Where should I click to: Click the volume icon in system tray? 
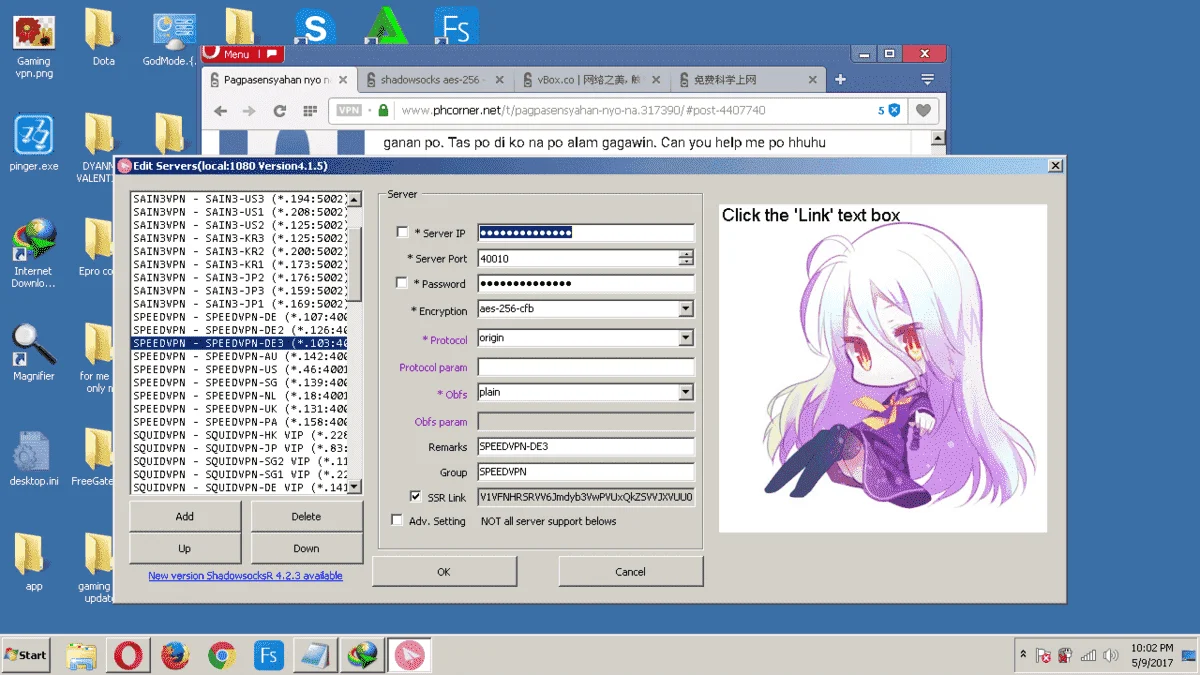point(1111,656)
